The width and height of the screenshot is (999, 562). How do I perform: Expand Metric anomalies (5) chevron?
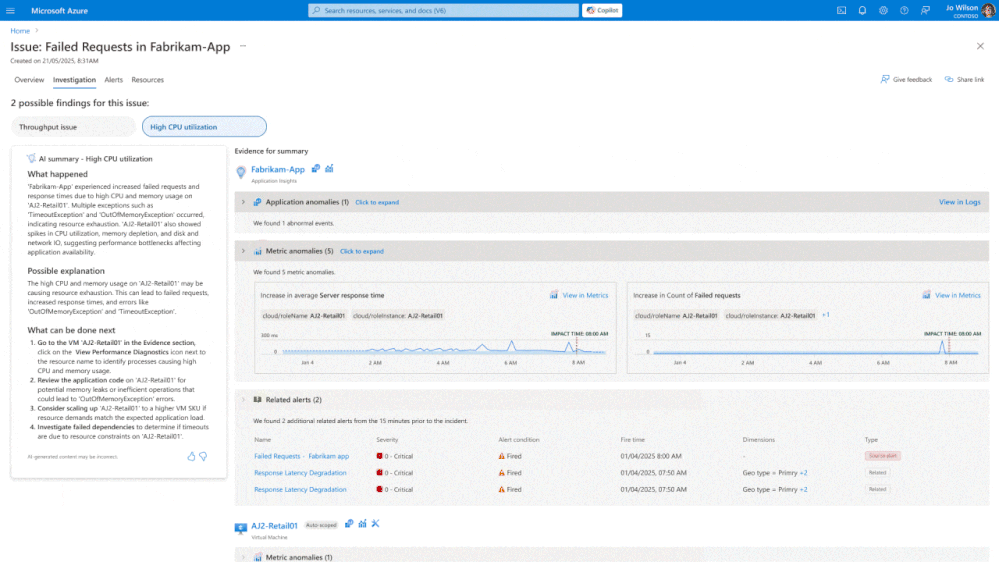[243, 251]
